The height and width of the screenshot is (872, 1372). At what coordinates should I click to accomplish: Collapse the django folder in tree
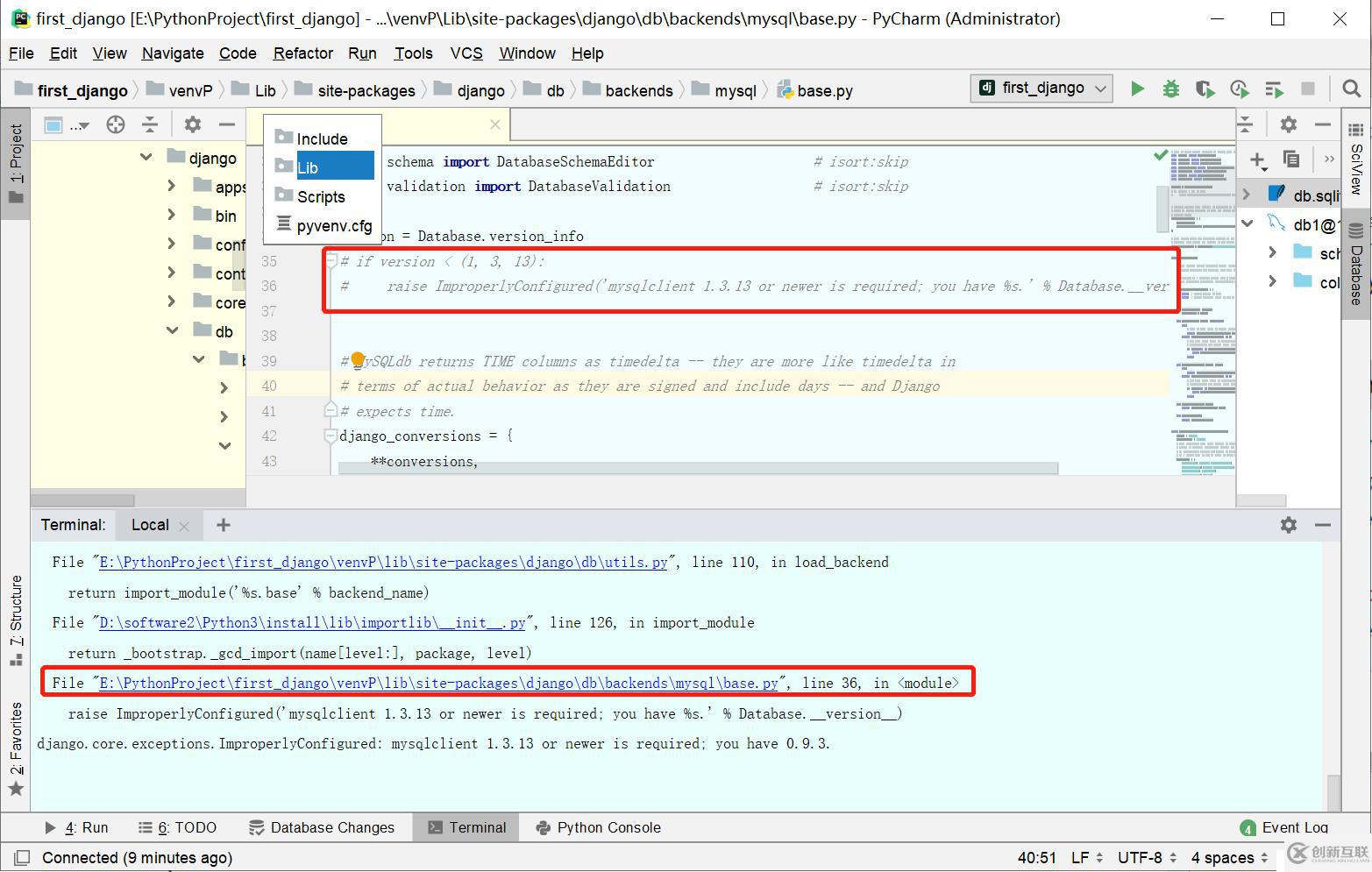tap(146, 157)
